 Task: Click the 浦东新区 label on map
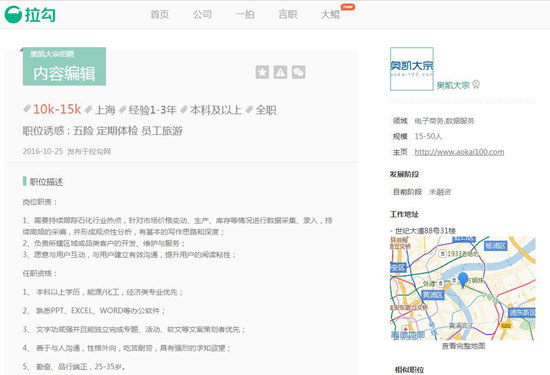pos(522,313)
